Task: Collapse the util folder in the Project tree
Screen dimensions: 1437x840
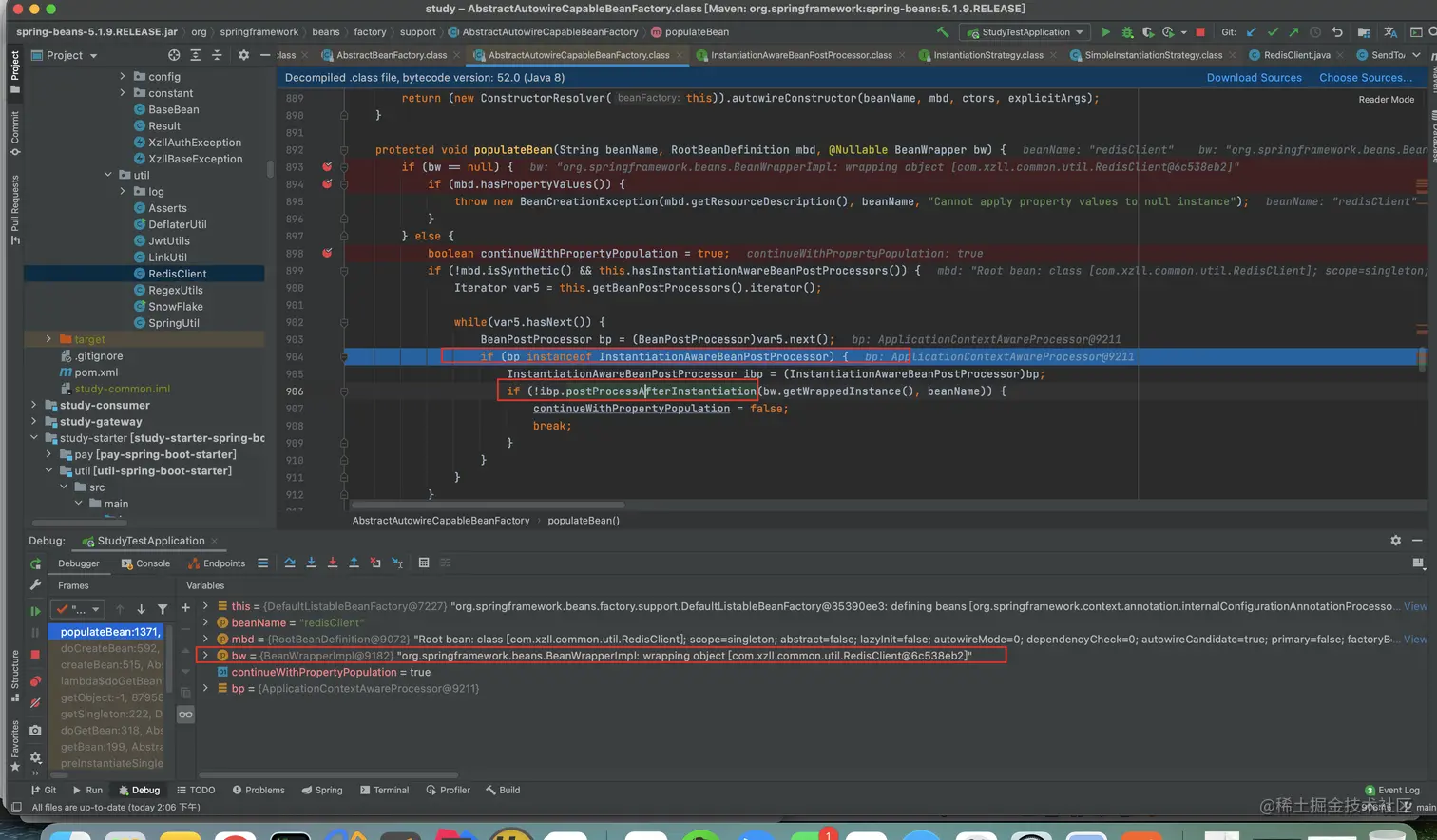Action: click(108, 175)
